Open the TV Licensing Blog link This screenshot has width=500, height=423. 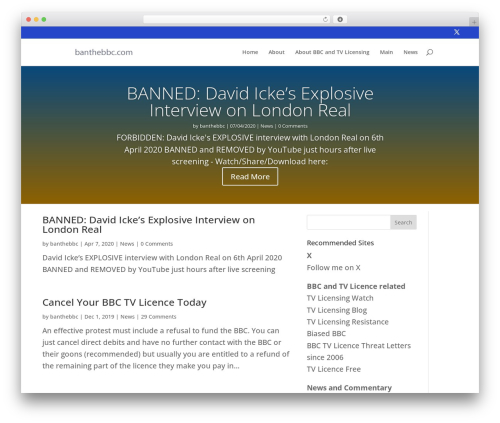(337, 310)
